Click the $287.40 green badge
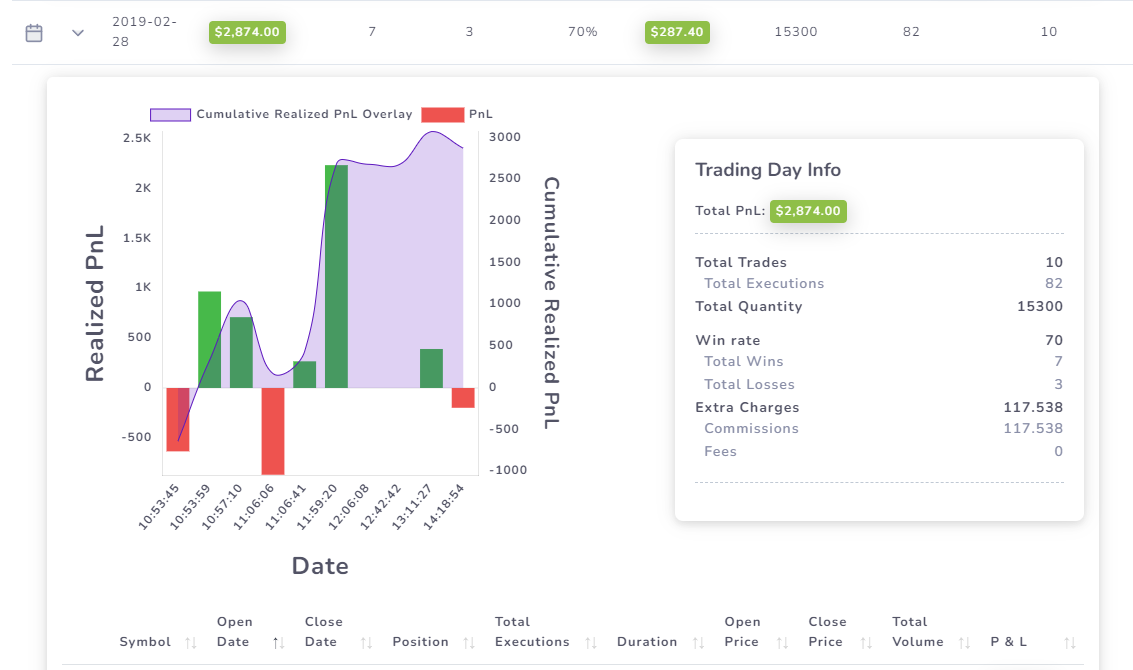The width and height of the screenshot is (1133, 670). 677,32
